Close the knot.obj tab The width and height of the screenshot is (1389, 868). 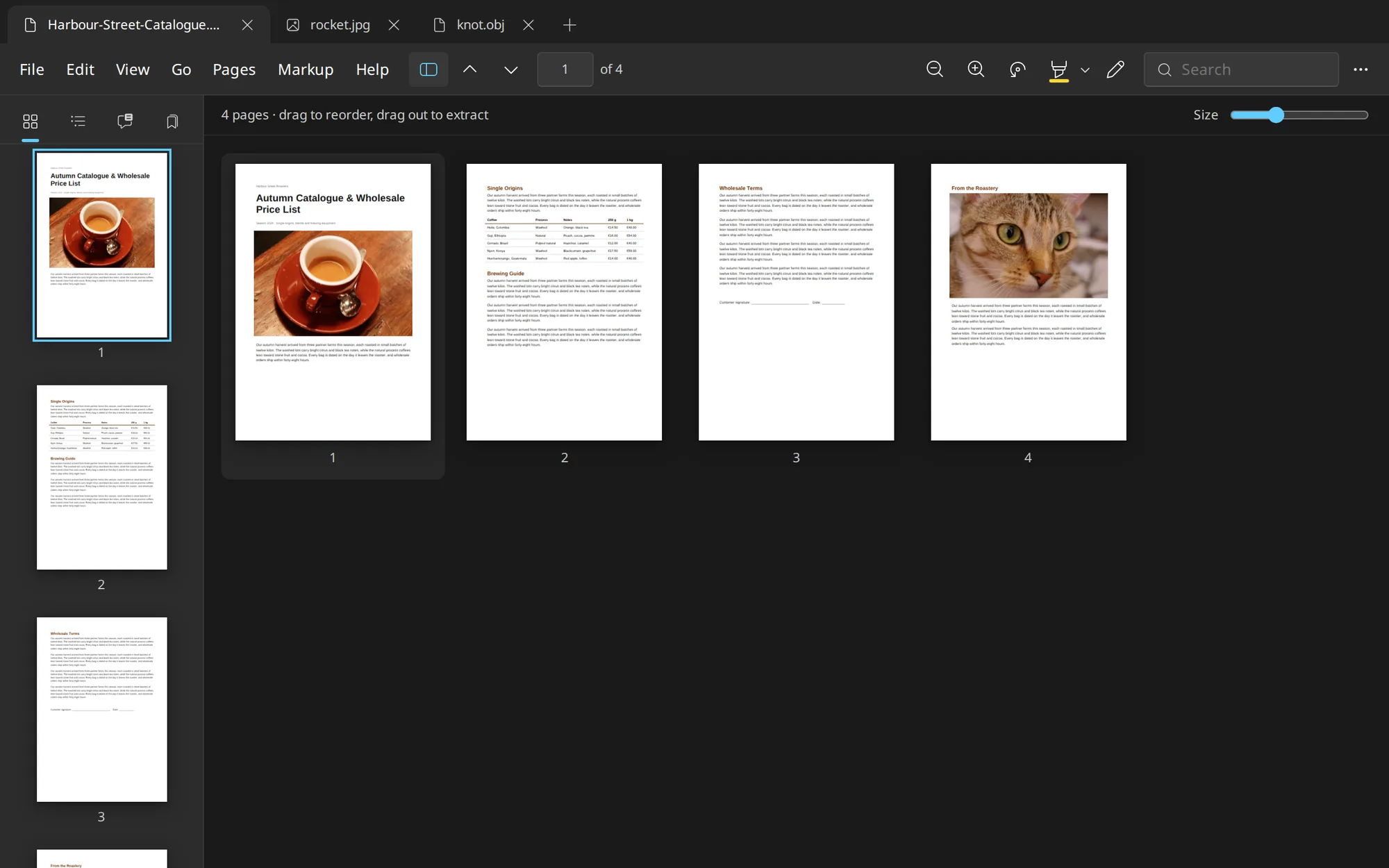pos(529,25)
